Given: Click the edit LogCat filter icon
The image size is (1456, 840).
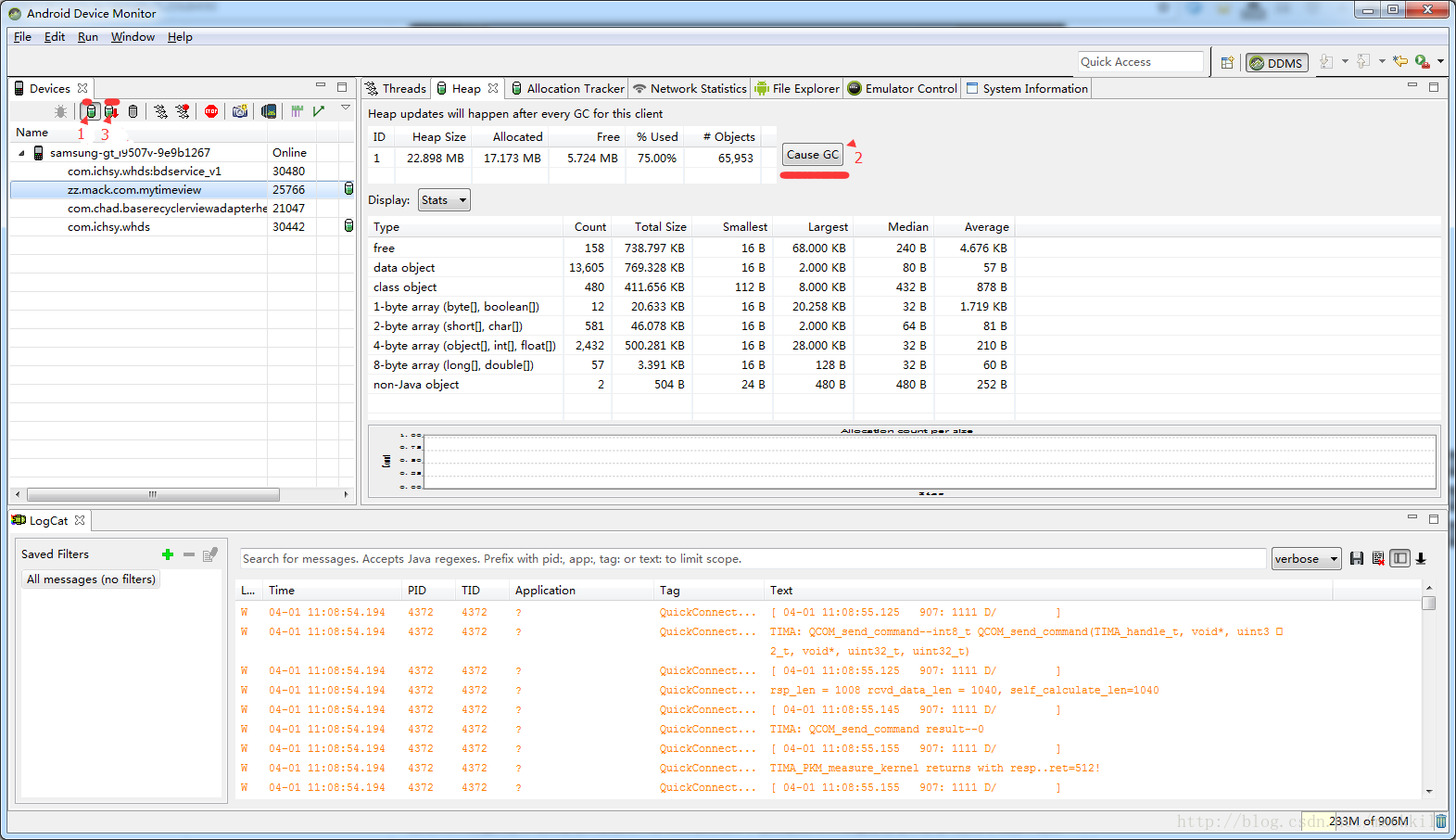Looking at the screenshot, I should pyautogui.click(x=210, y=554).
